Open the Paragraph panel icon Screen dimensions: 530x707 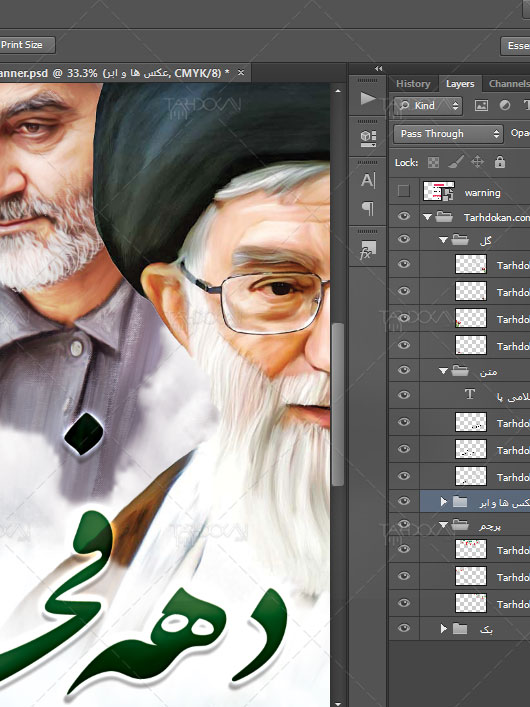368,208
